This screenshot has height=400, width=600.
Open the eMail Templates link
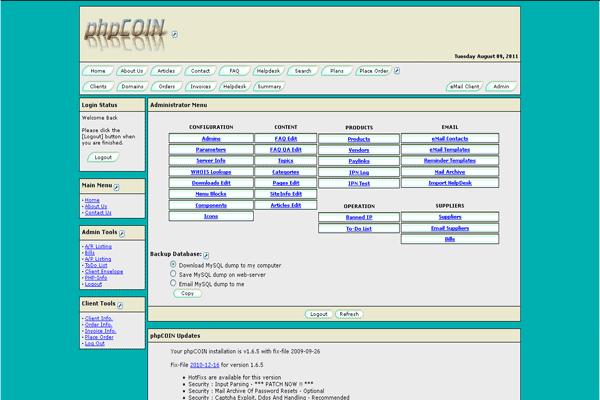[450, 150]
